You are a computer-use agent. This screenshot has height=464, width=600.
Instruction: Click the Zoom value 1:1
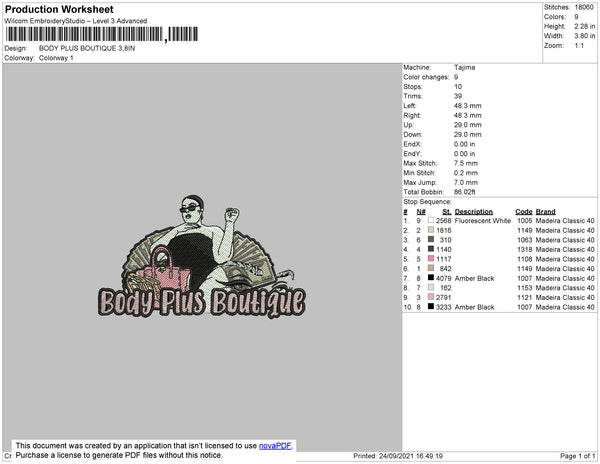579,46
